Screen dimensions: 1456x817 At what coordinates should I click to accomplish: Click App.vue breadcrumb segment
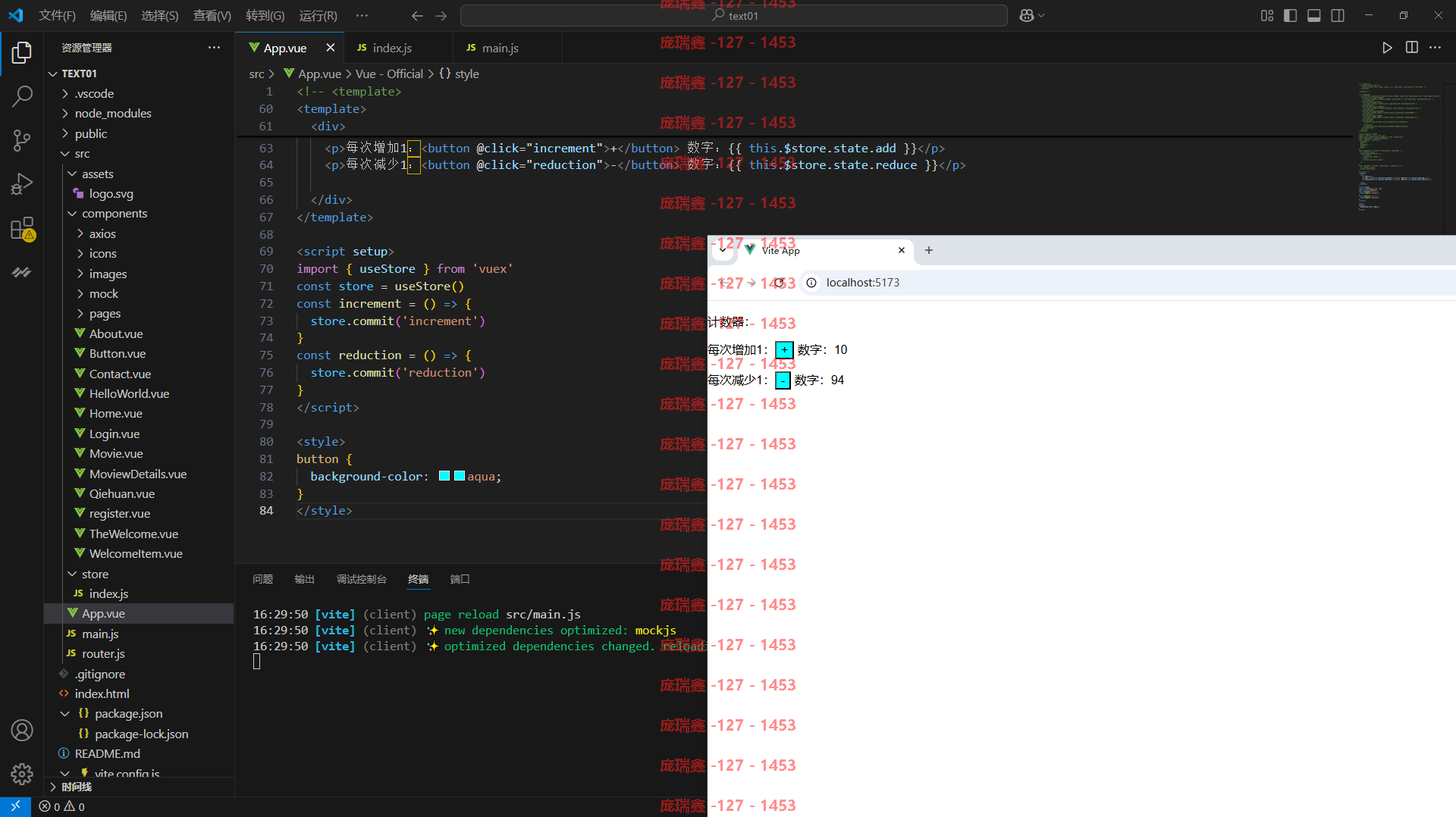pyautogui.click(x=312, y=74)
